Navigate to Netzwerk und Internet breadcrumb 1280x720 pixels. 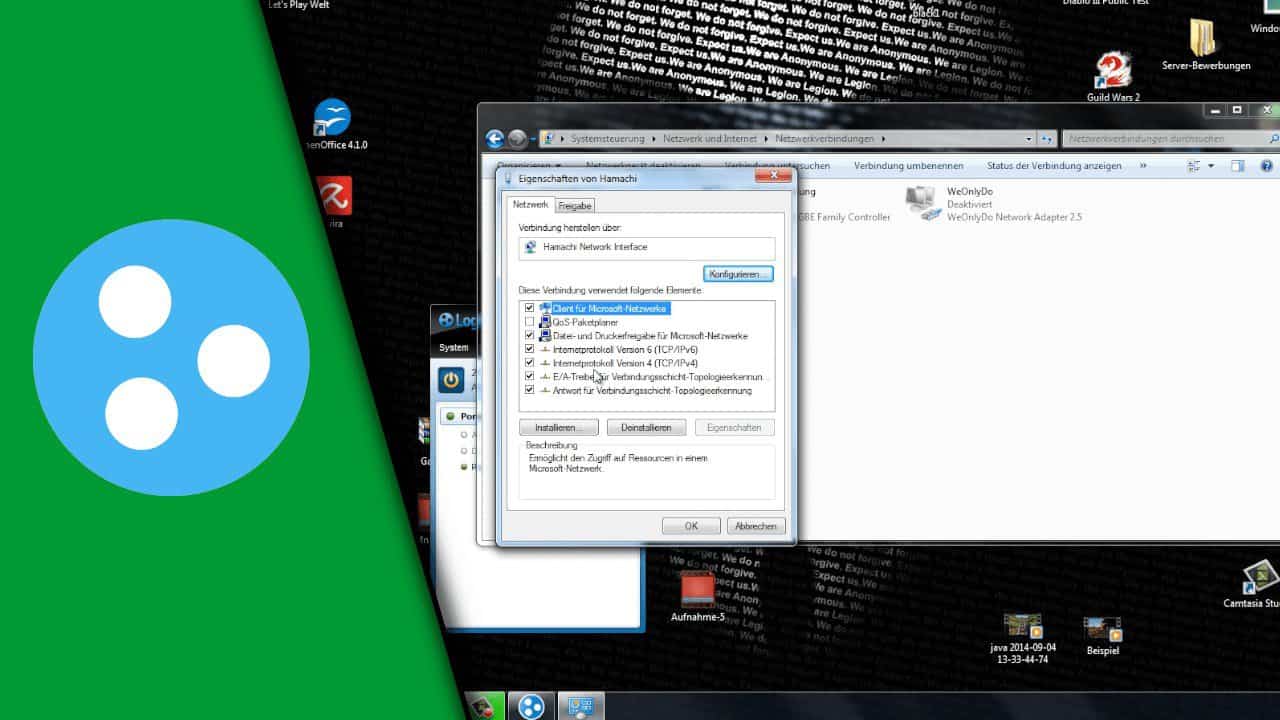coord(710,139)
